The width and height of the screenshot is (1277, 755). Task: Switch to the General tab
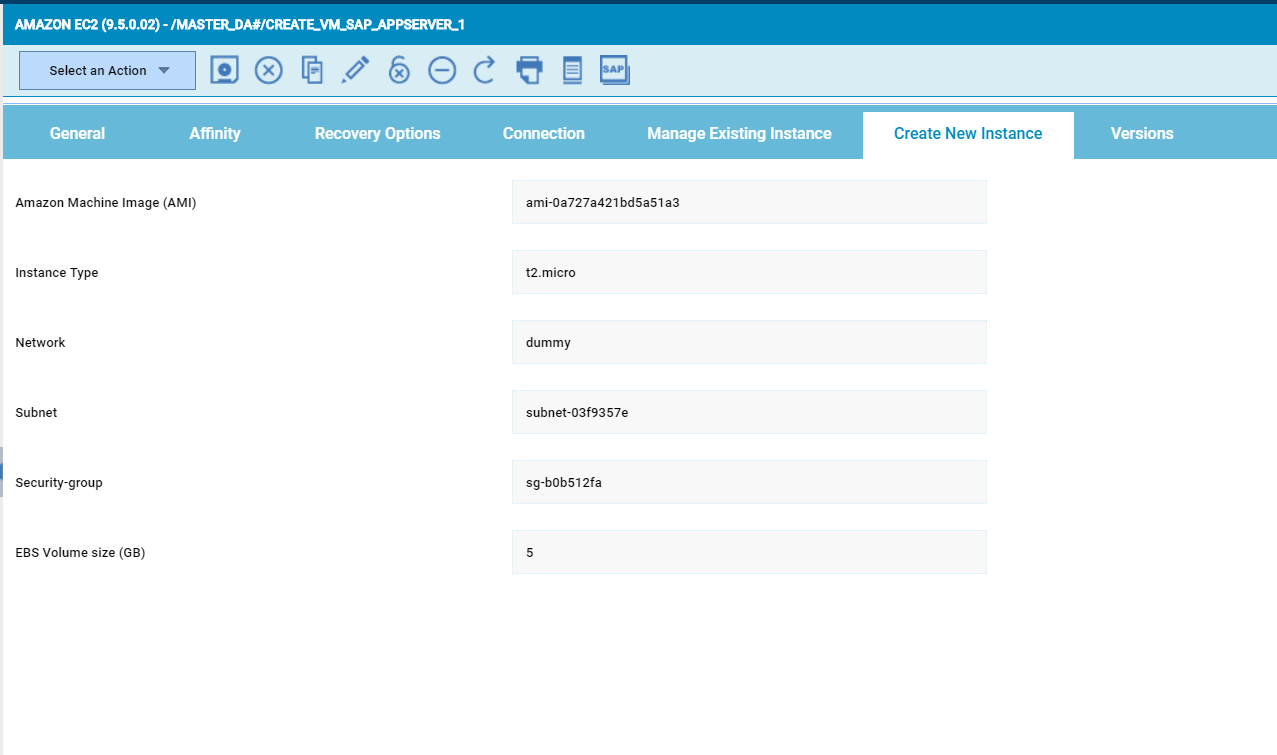point(77,134)
